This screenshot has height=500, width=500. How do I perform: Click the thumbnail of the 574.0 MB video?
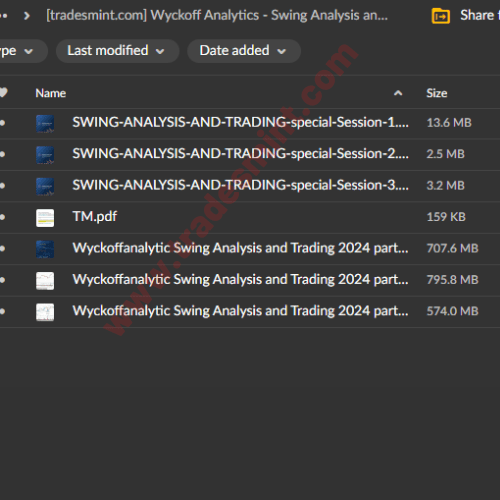coord(45,312)
